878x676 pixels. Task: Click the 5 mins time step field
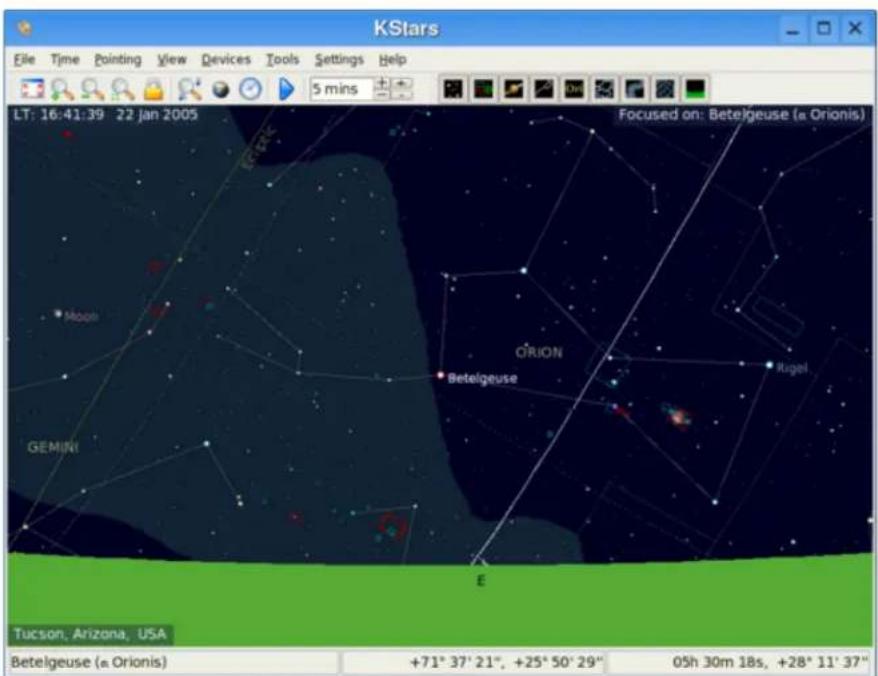340,88
